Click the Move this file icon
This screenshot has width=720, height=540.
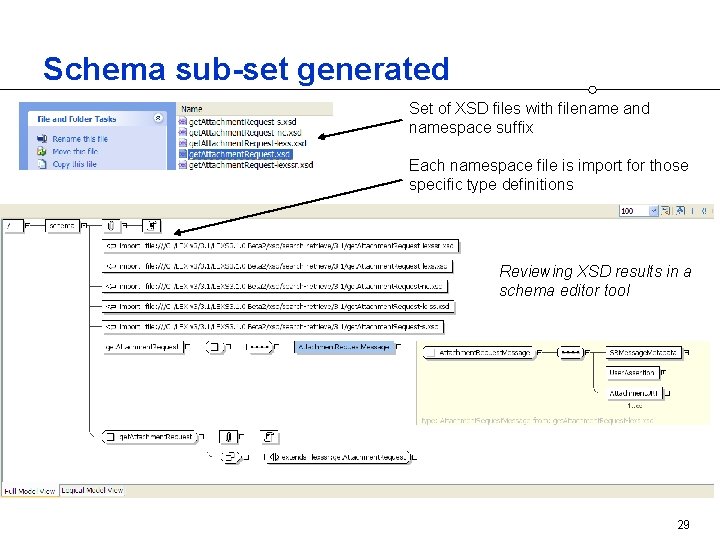42,152
